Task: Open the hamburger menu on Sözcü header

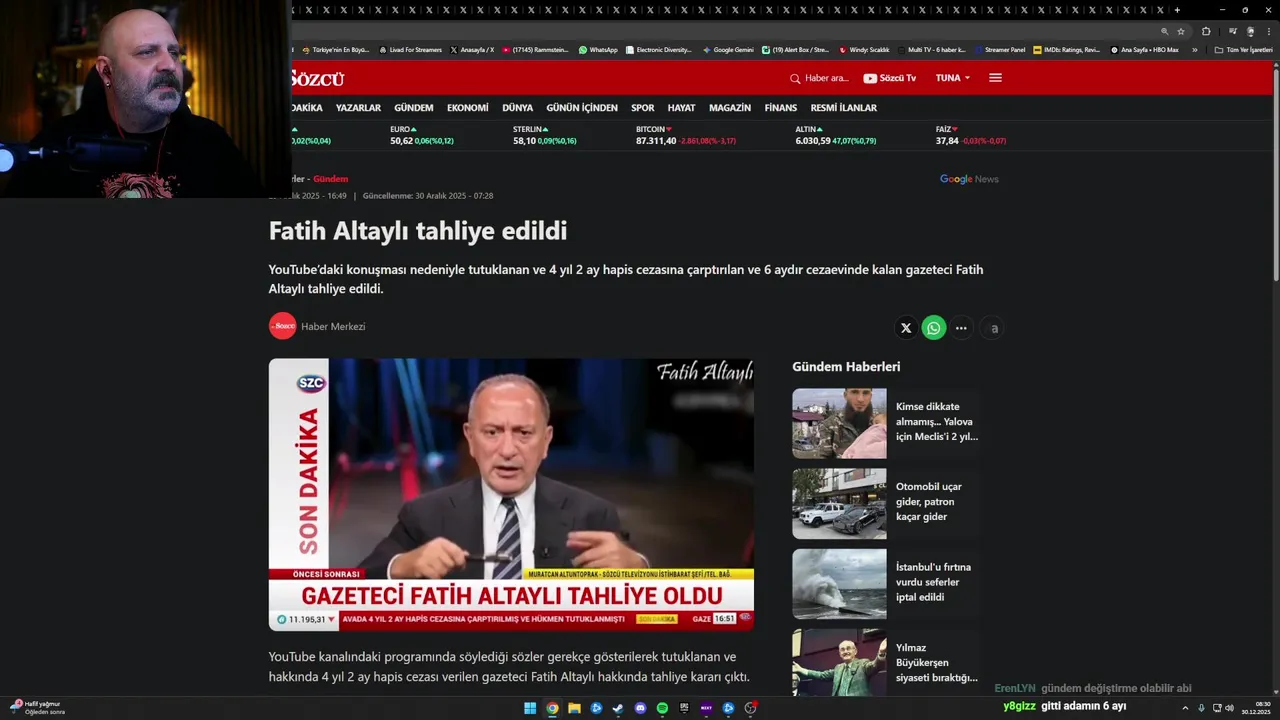Action: [995, 78]
